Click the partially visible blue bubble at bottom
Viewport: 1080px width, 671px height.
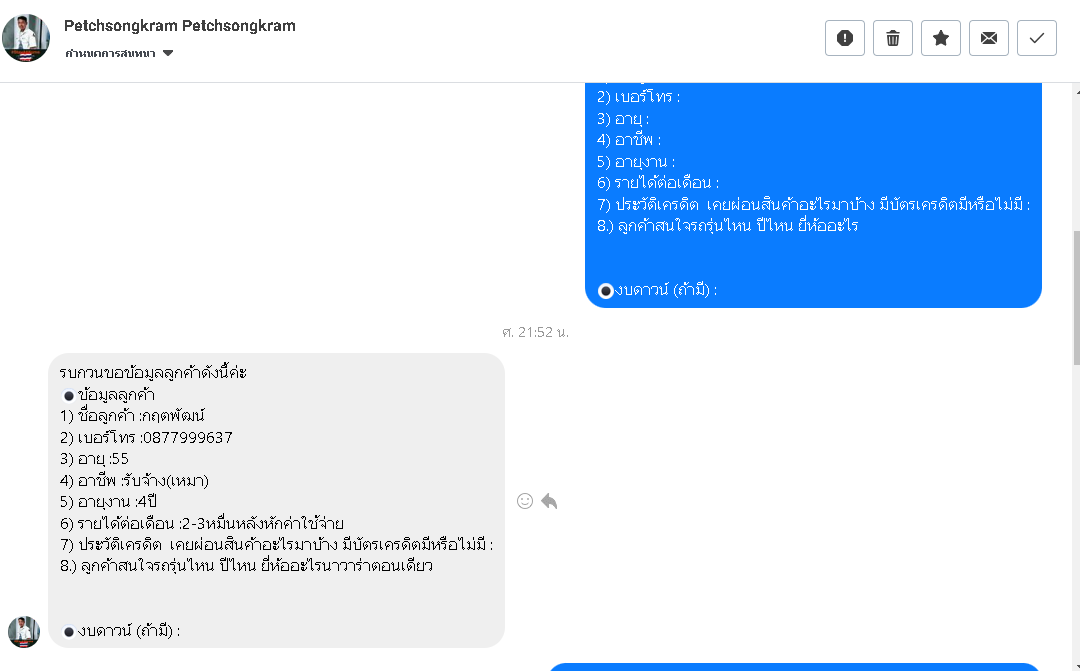tap(795, 666)
